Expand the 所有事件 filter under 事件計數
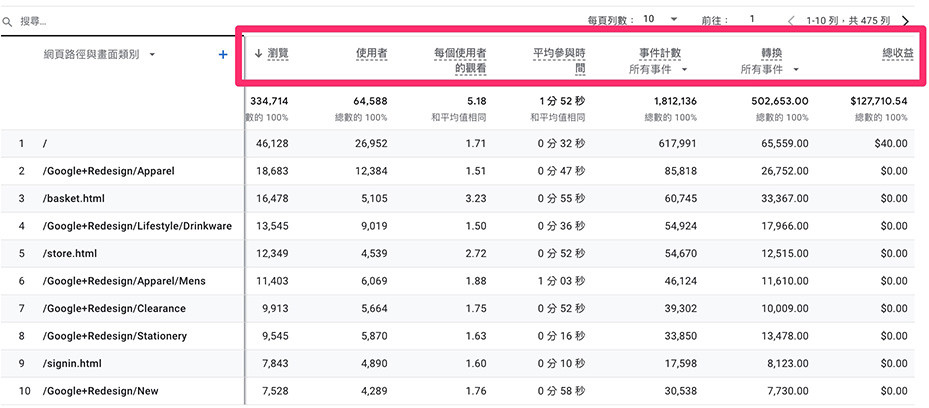The image size is (929, 408). click(658, 69)
